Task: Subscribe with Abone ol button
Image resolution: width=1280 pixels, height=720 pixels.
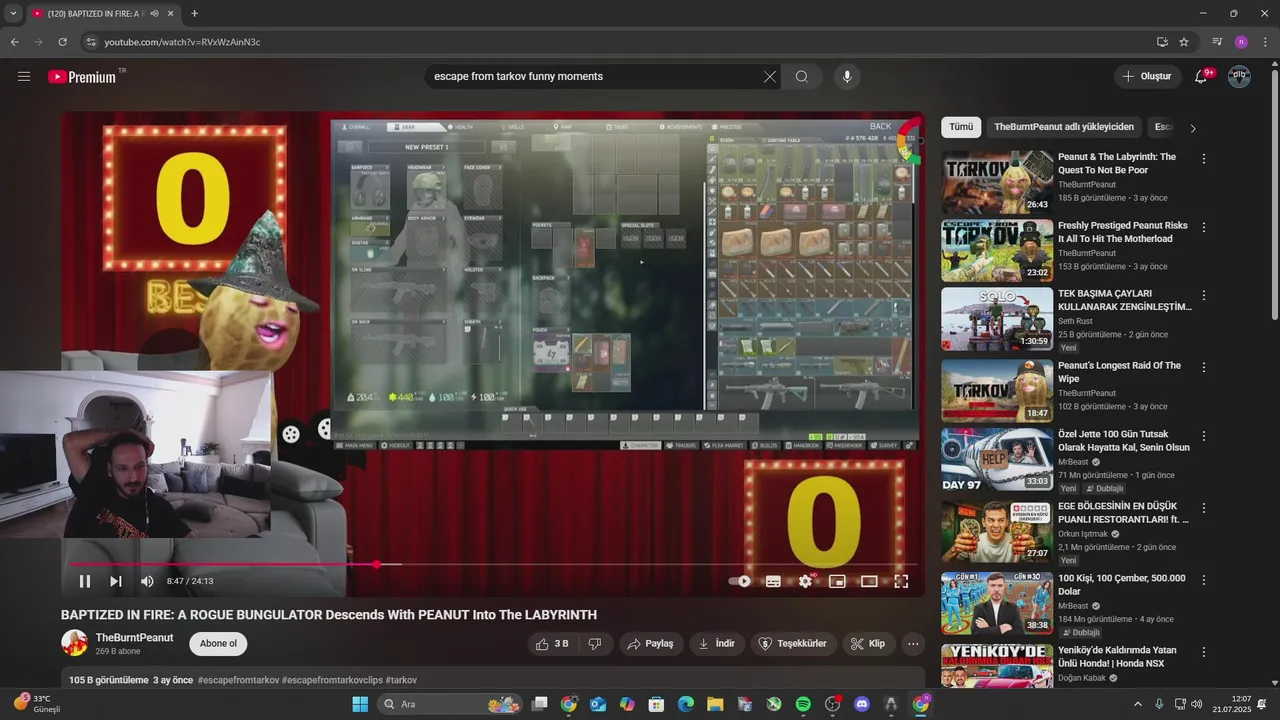Action: click(218, 644)
